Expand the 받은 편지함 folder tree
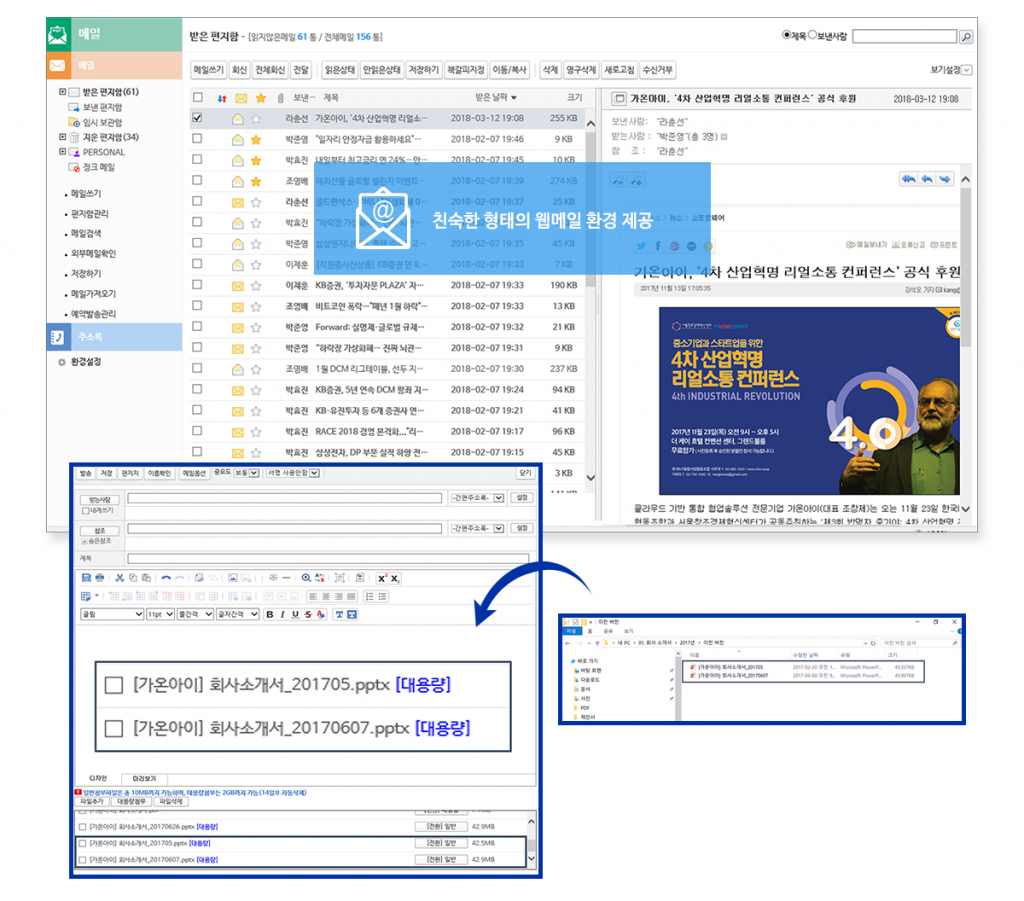The width and height of the screenshot is (1024, 901). (62, 92)
